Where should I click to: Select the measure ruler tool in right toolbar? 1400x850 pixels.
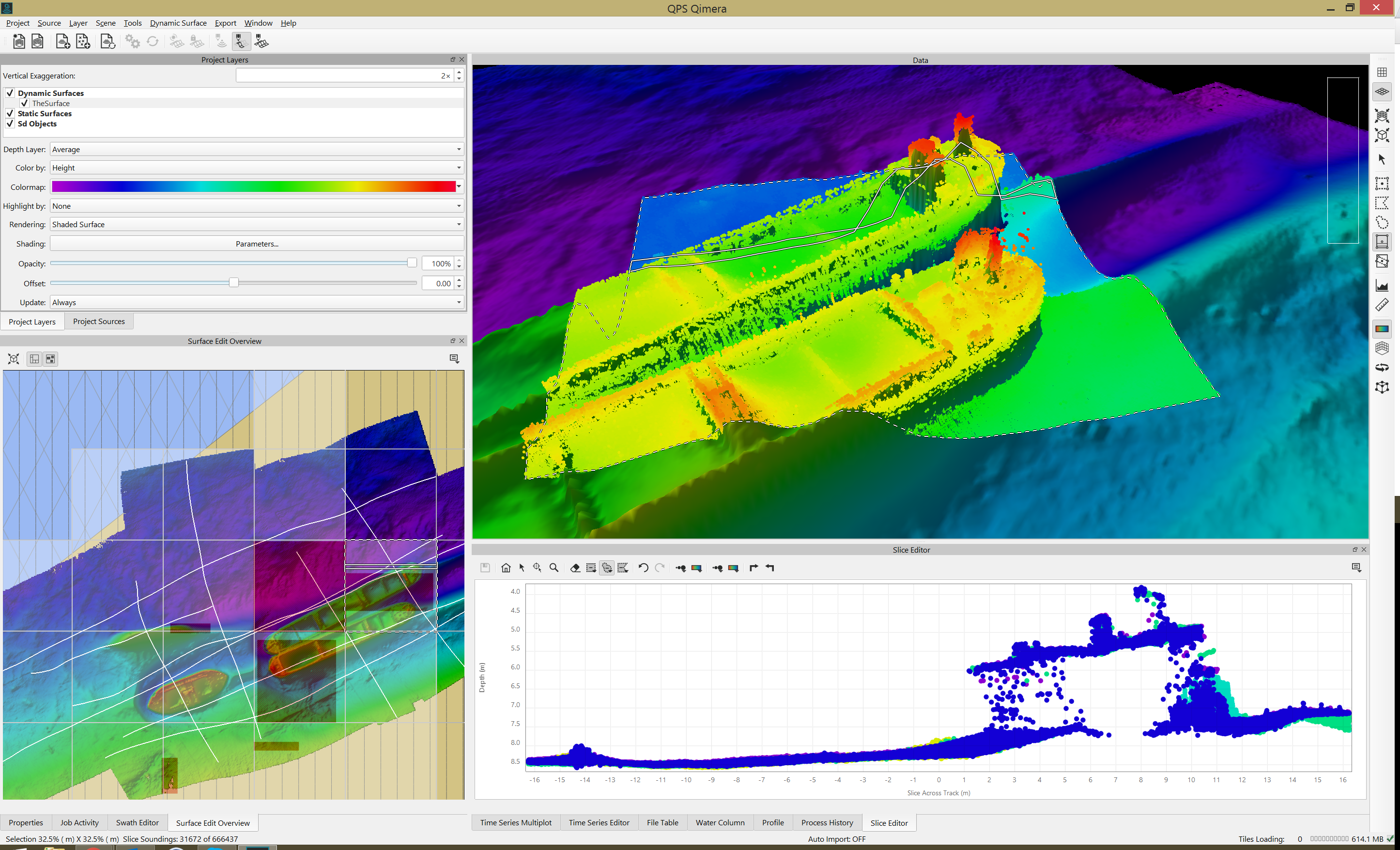[1382, 305]
